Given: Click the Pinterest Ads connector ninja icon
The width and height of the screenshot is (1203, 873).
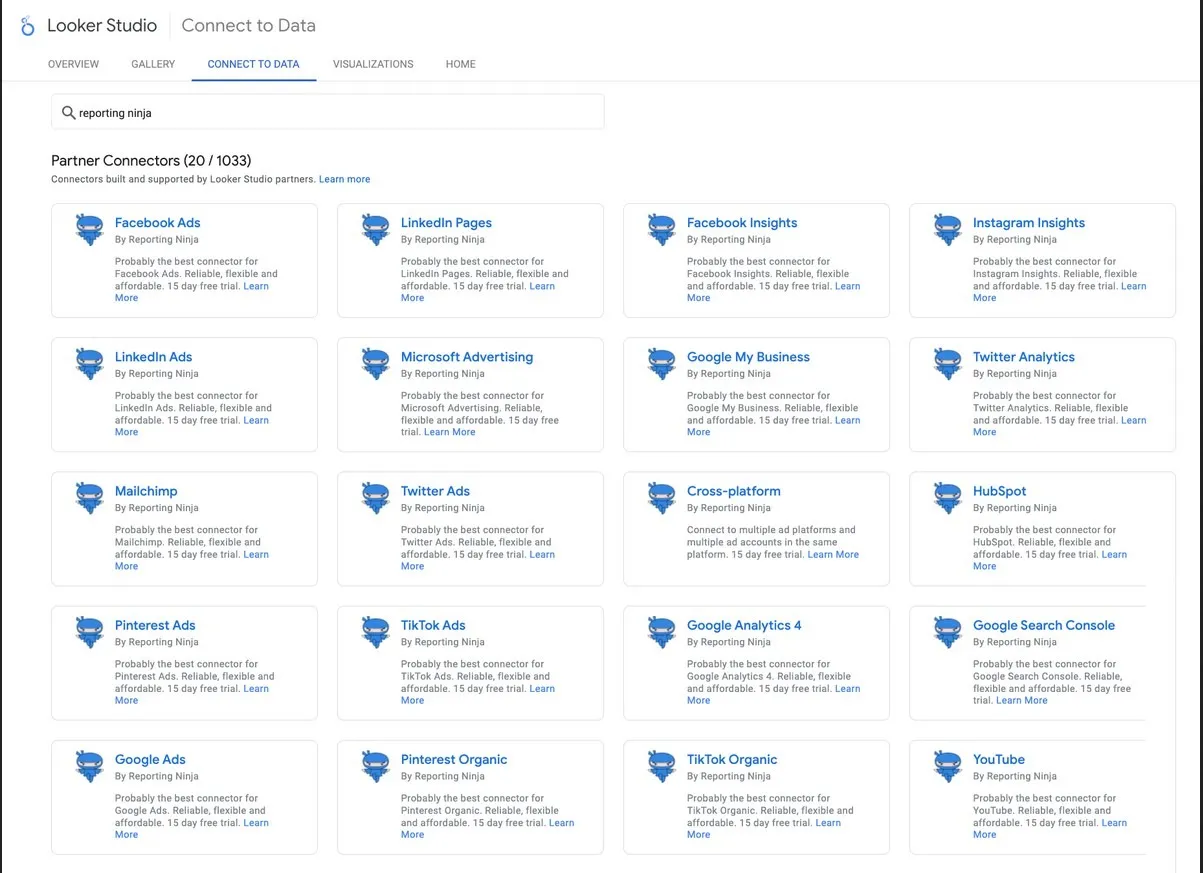Looking at the screenshot, I should point(90,632).
